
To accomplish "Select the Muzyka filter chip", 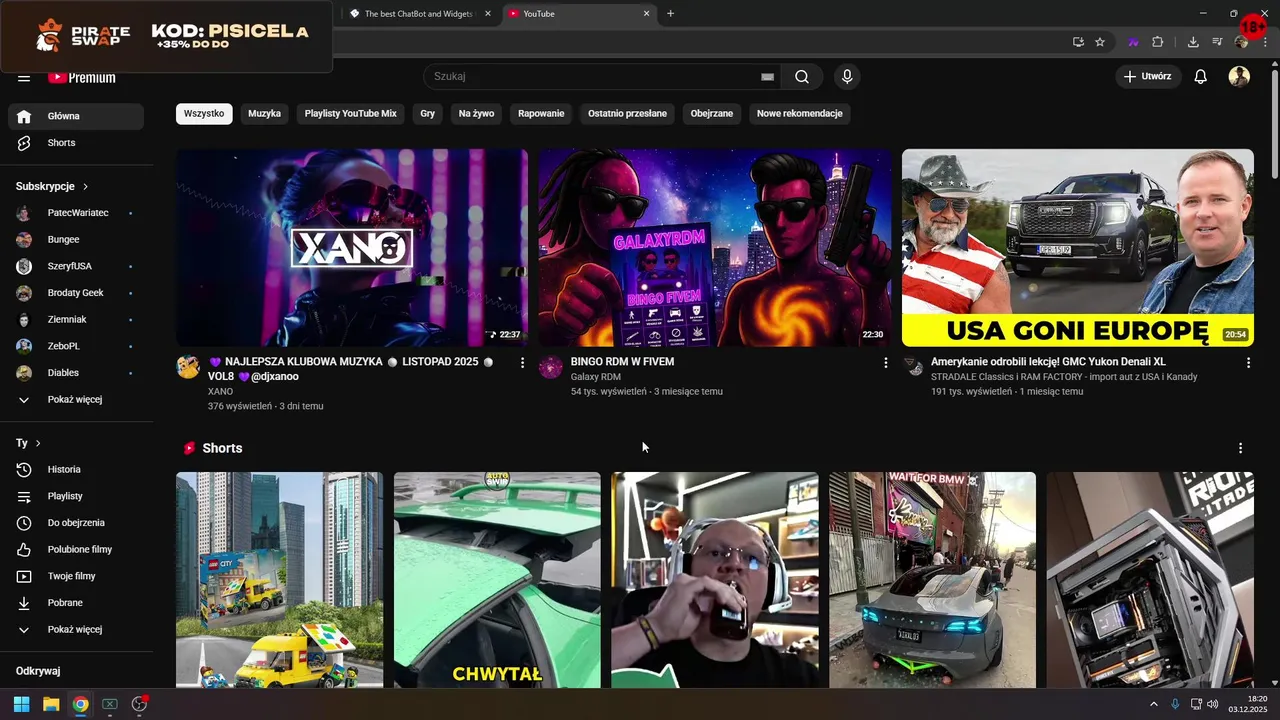I will (264, 113).
